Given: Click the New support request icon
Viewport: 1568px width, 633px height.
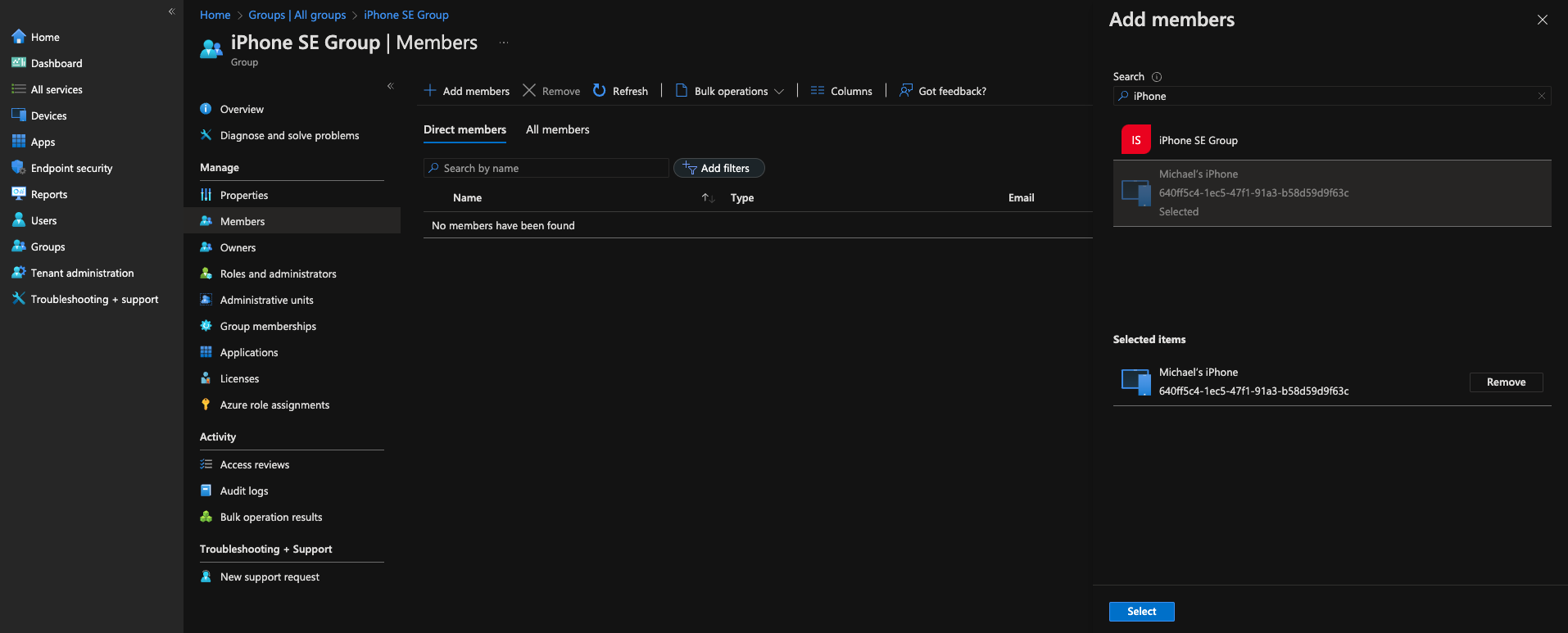Looking at the screenshot, I should point(206,576).
